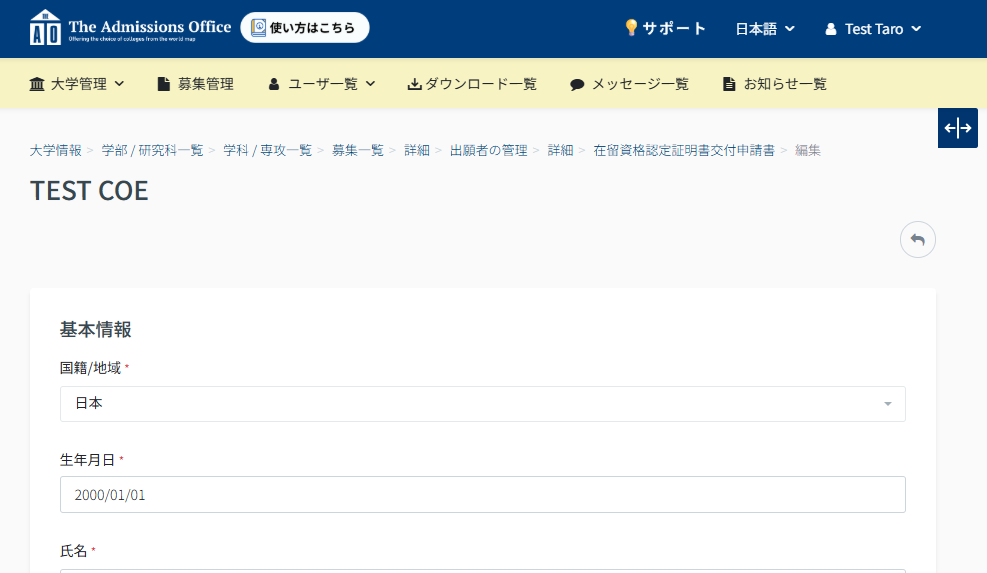Go to 学科 / 専攻一覧 breadcrumb

(268, 150)
